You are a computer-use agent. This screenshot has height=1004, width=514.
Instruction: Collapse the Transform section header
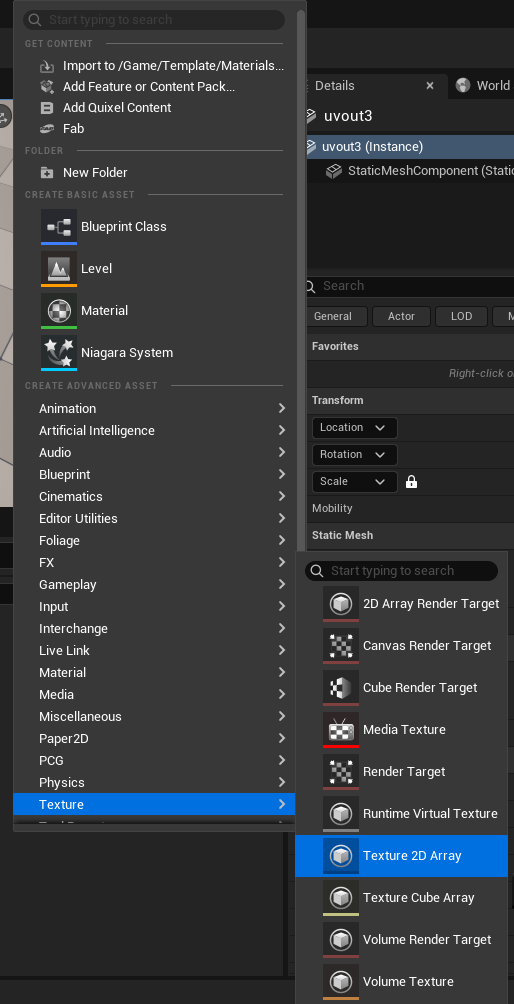pos(410,400)
